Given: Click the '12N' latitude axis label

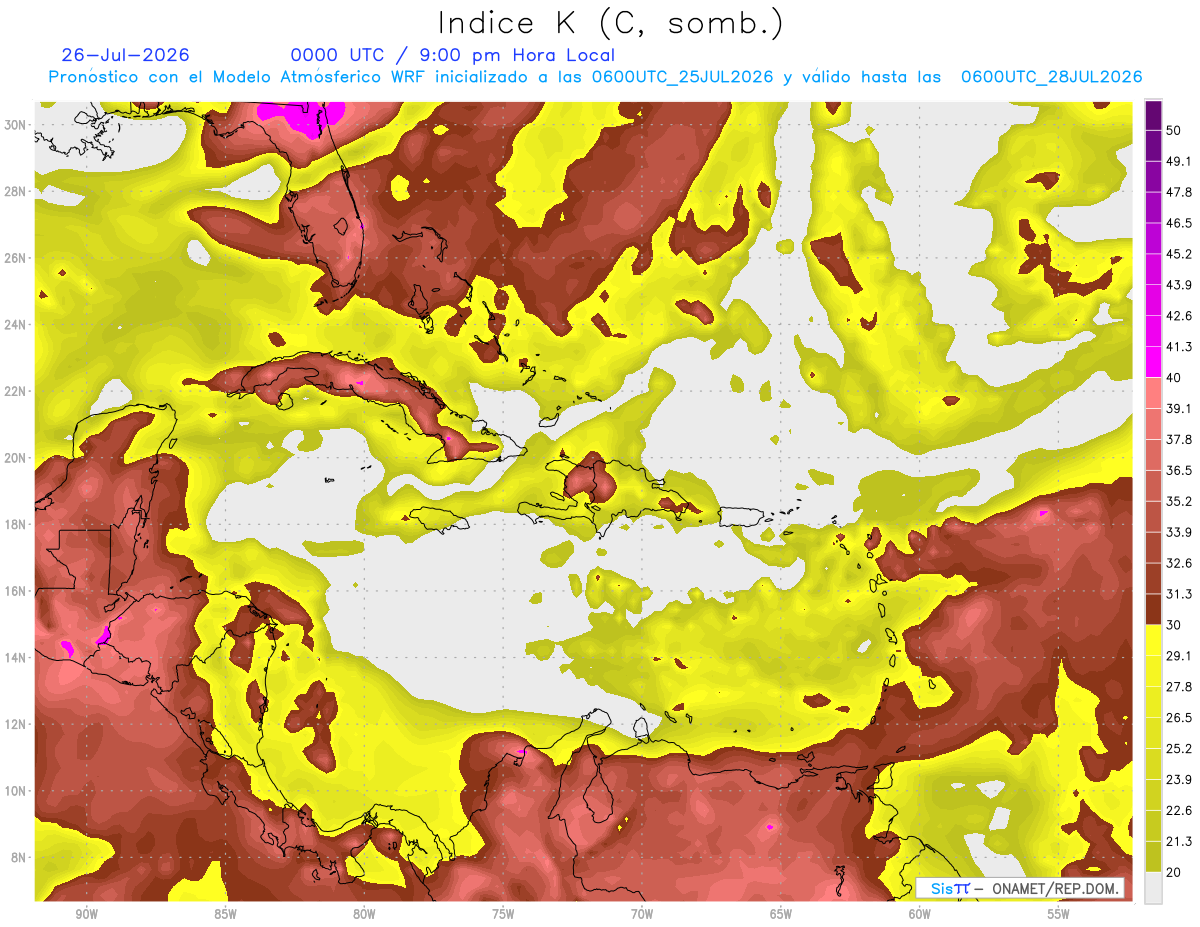Looking at the screenshot, I should (15, 724).
